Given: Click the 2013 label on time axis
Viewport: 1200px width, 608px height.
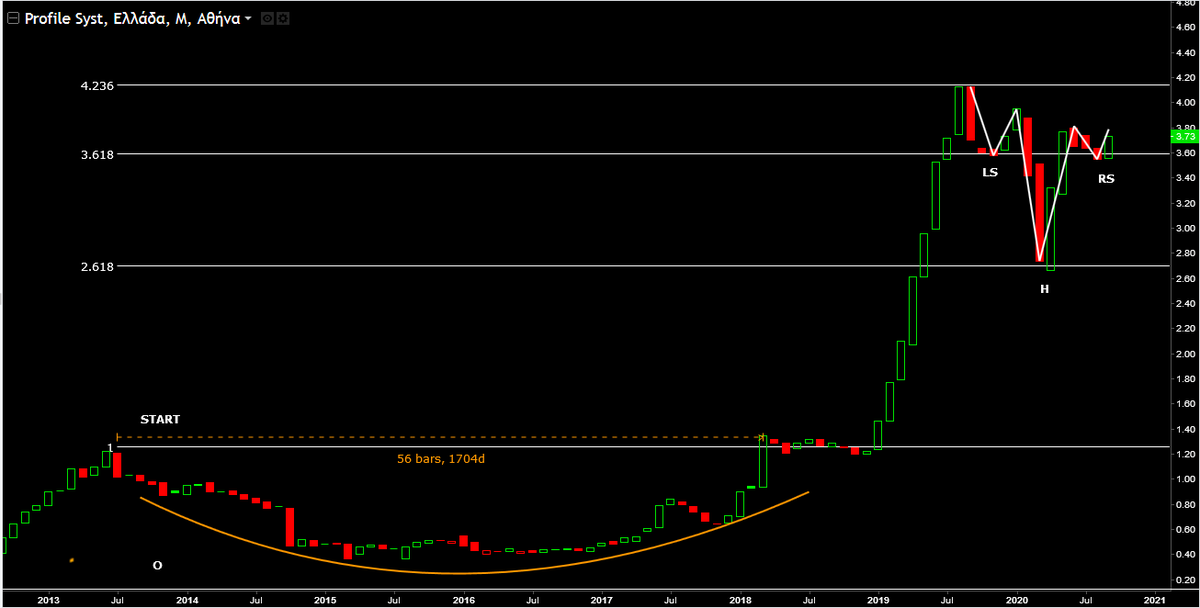Looking at the screenshot, I should [49, 600].
